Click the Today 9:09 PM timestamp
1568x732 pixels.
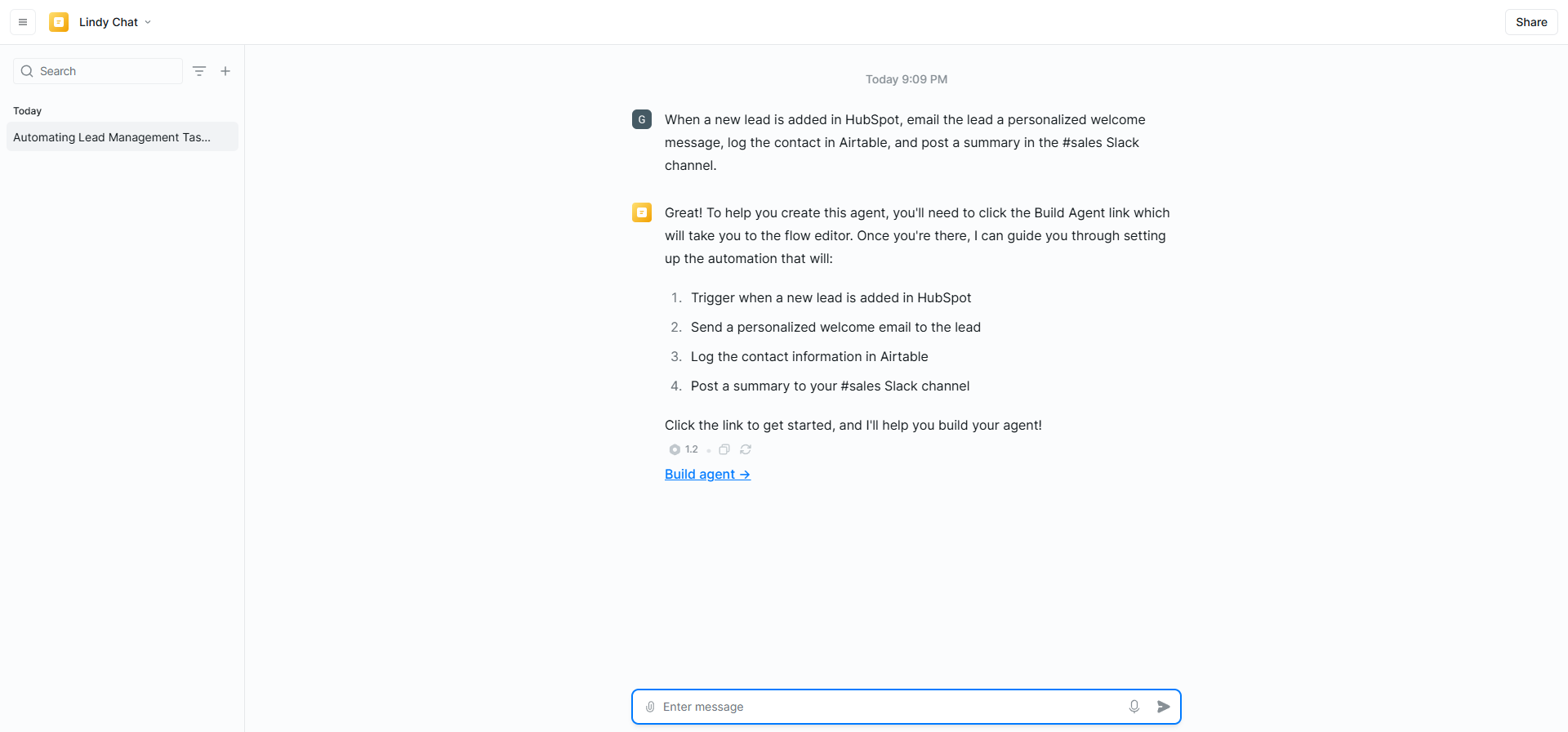906,79
